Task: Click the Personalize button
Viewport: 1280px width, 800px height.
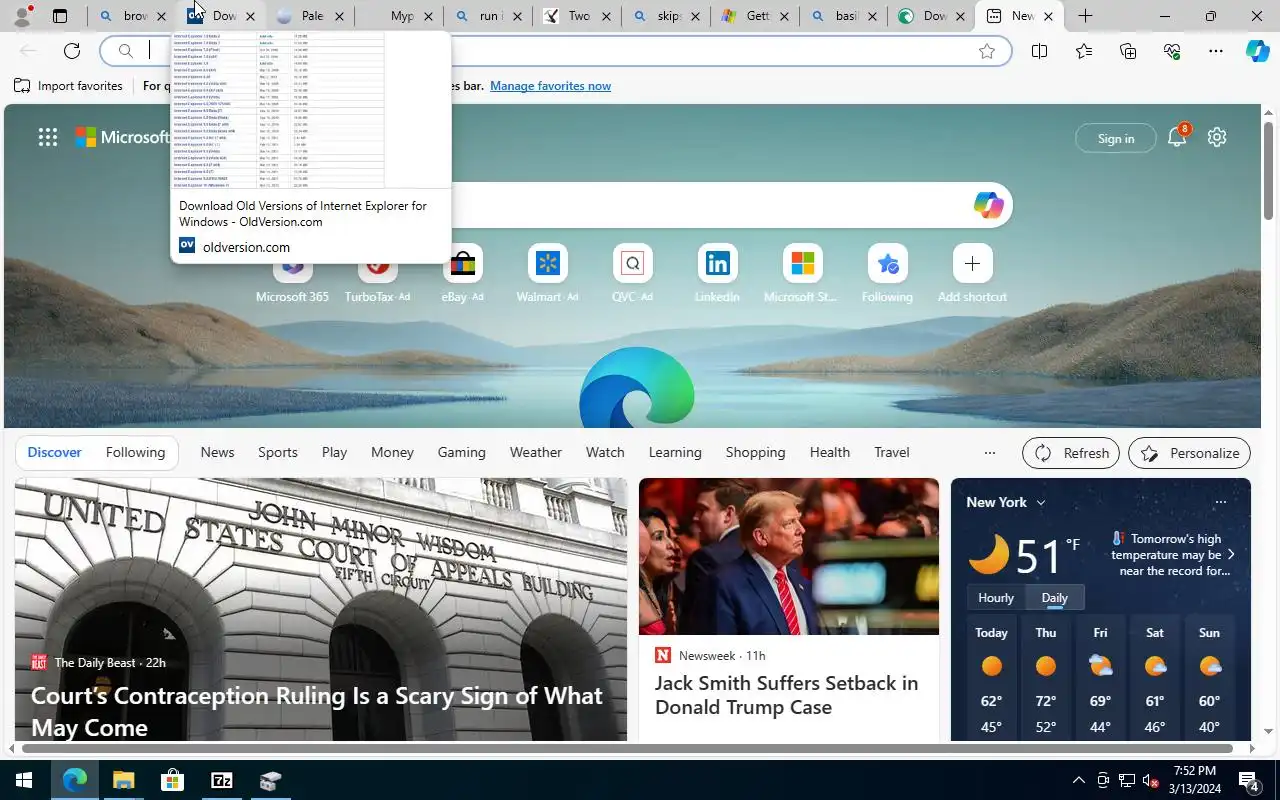Action: click(x=1189, y=453)
